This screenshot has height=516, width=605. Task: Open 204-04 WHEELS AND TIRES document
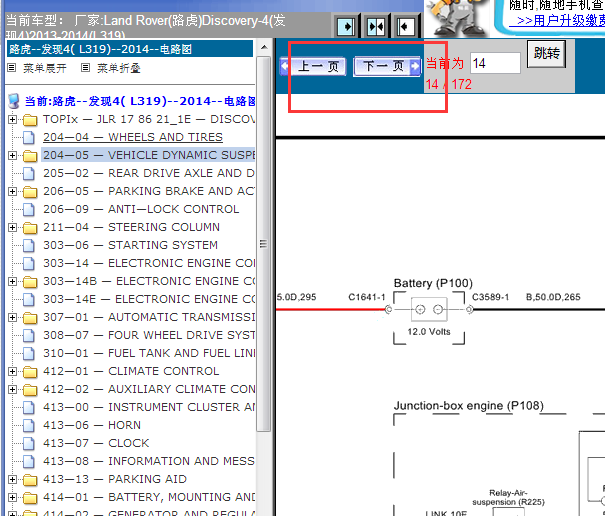tap(133, 137)
